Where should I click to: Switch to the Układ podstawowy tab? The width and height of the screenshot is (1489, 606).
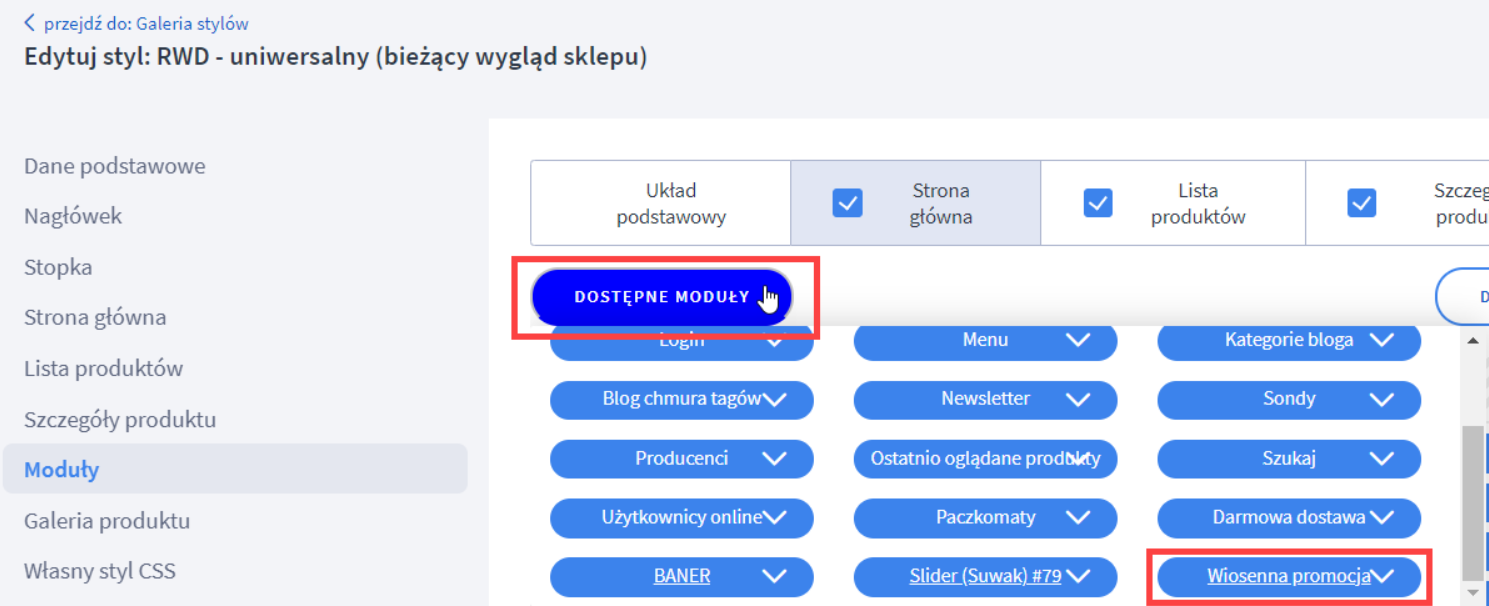tap(660, 202)
